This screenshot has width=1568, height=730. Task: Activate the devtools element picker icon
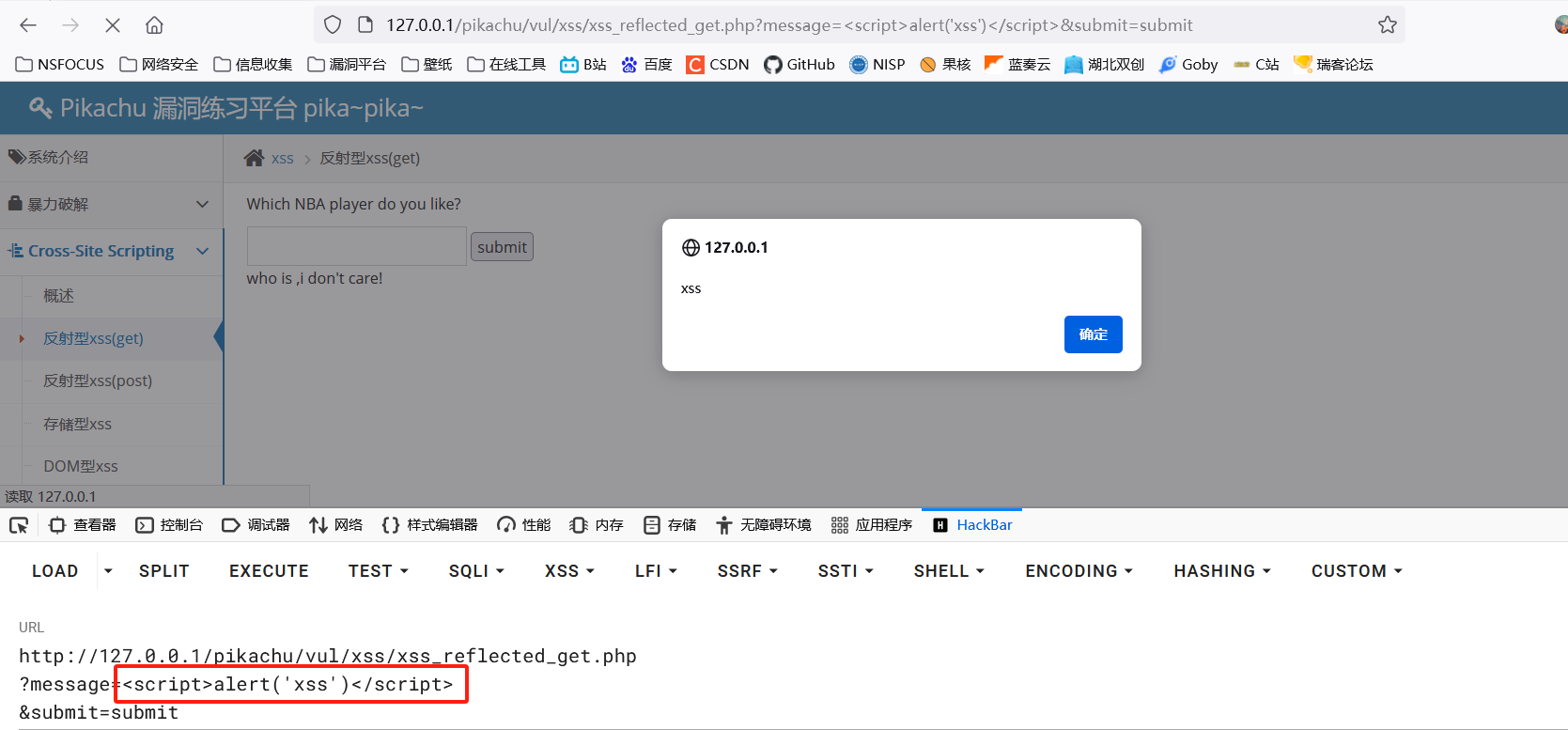pos(19,525)
